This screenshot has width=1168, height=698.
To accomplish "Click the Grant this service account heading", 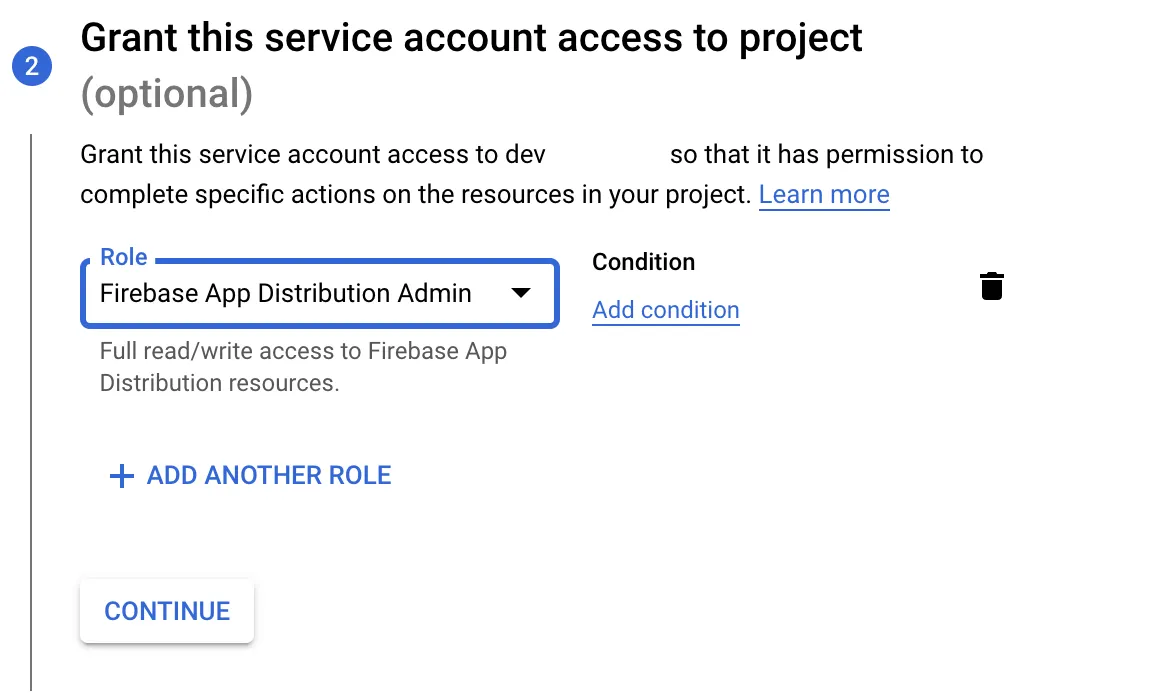I will tap(471, 39).
